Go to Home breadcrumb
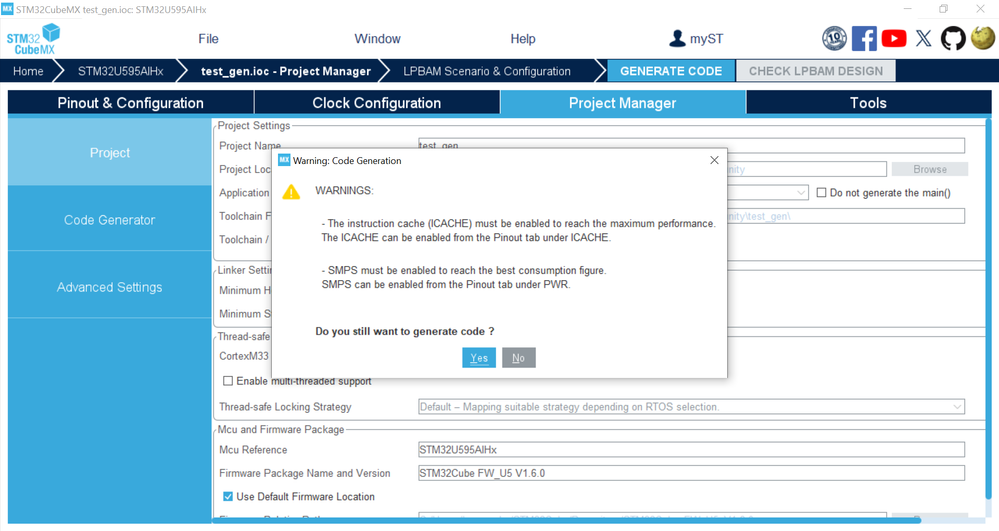Image resolution: width=999 pixels, height=531 pixels. (28, 71)
